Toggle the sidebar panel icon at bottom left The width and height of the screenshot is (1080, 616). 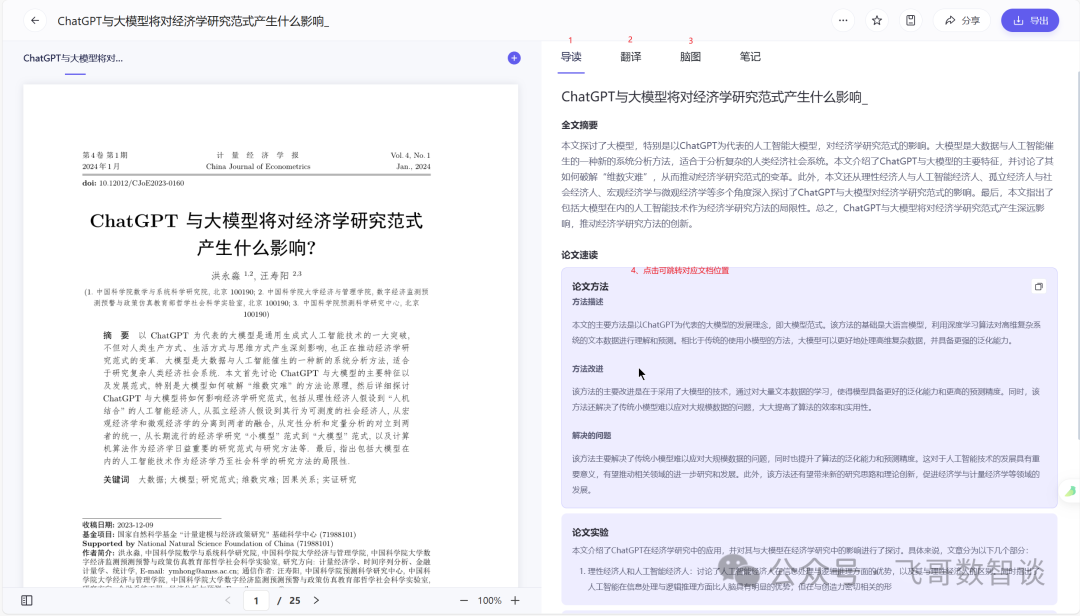[x=27, y=601]
